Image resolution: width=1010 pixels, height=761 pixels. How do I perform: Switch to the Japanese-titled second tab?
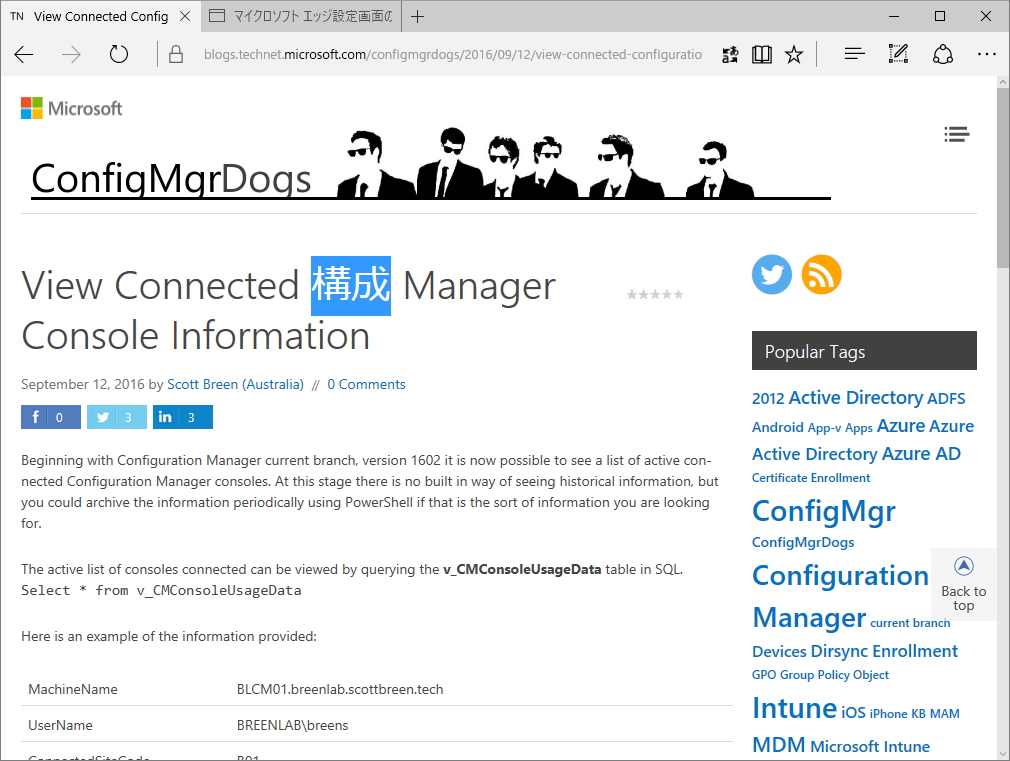tap(301, 16)
